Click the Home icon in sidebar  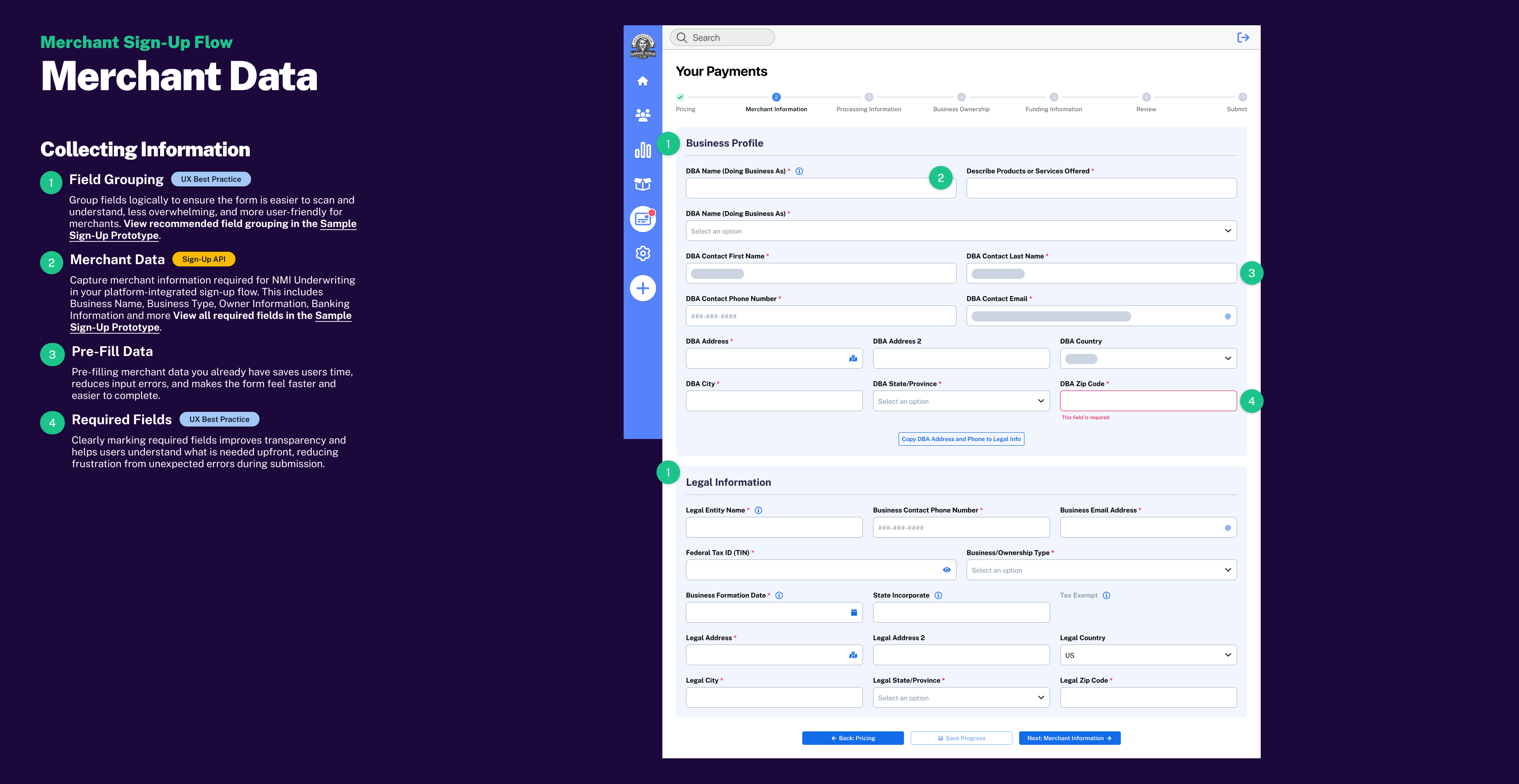[643, 81]
